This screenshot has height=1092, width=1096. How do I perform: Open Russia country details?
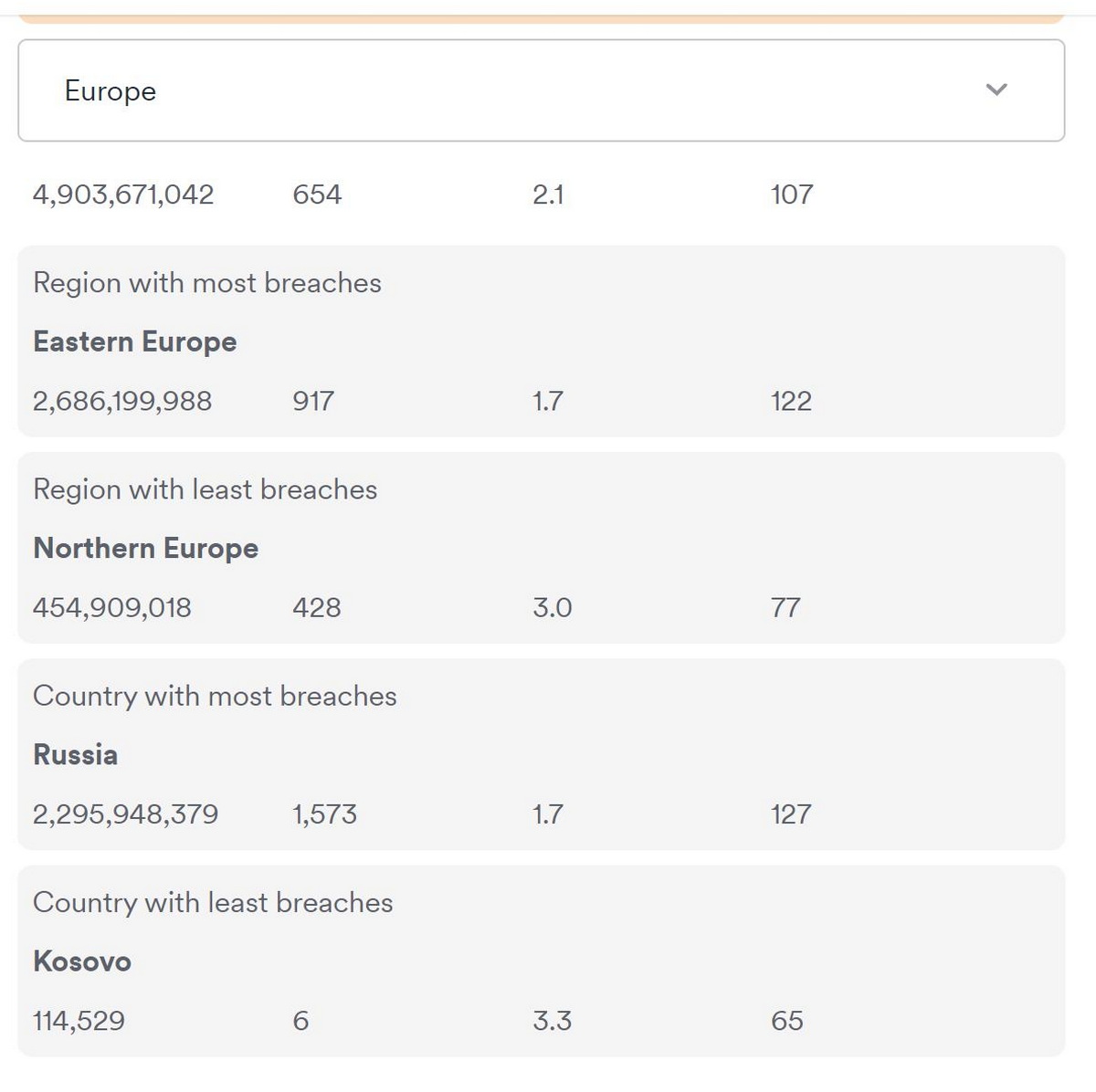pyautogui.click(x=75, y=754)
